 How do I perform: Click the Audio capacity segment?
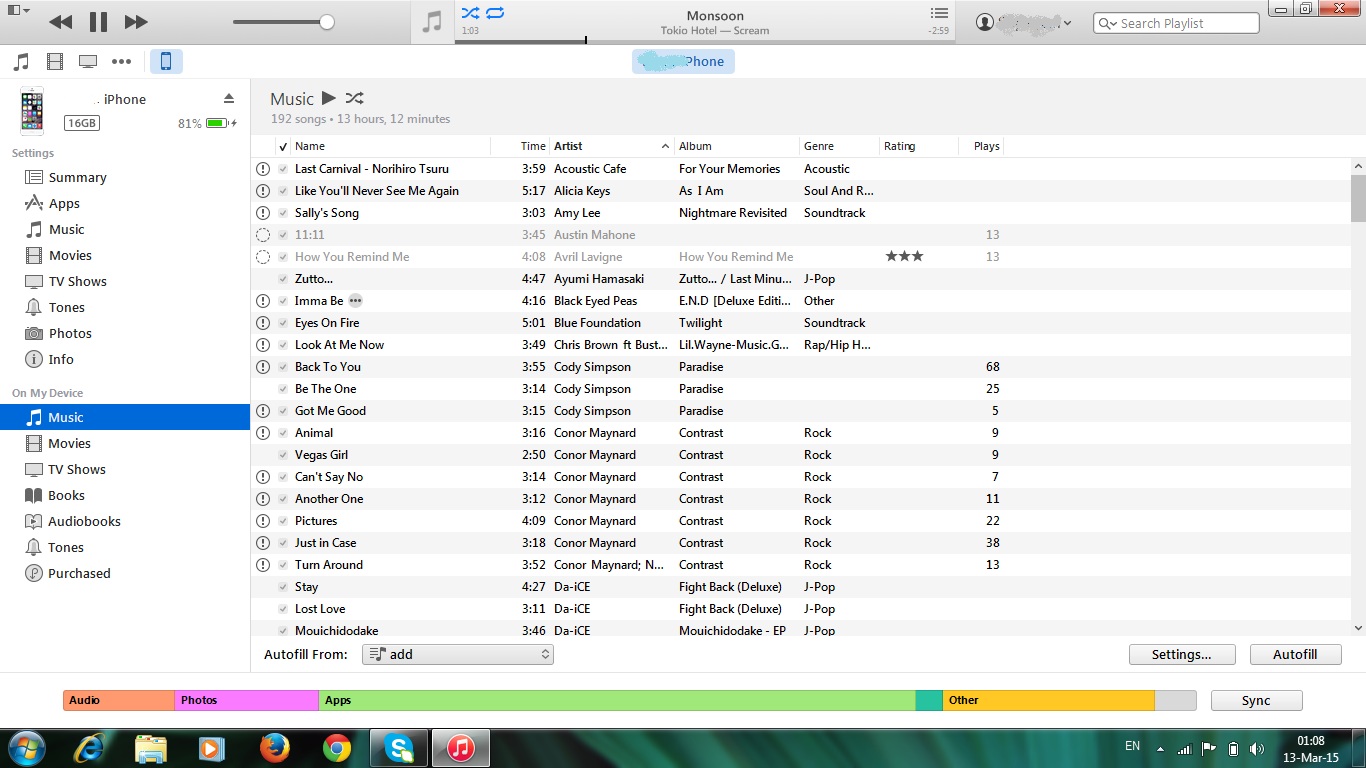119,700
